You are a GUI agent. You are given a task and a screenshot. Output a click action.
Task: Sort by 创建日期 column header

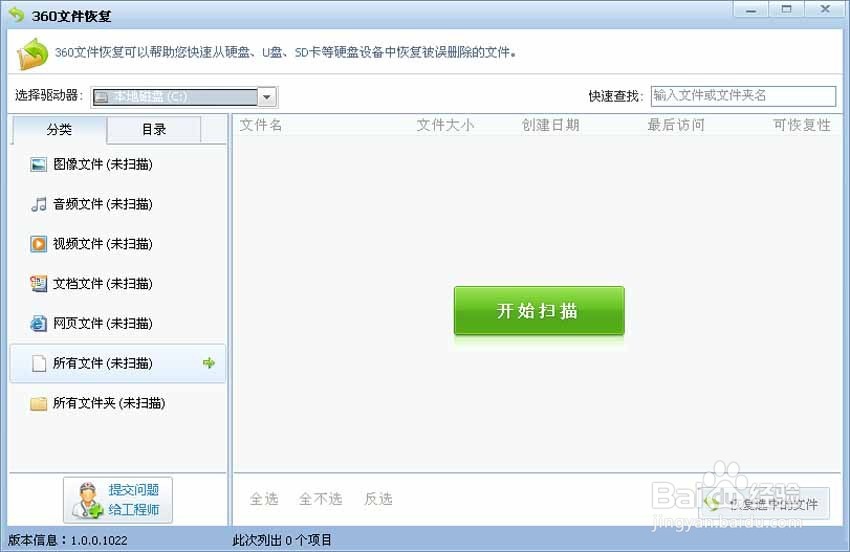(550, 125)
